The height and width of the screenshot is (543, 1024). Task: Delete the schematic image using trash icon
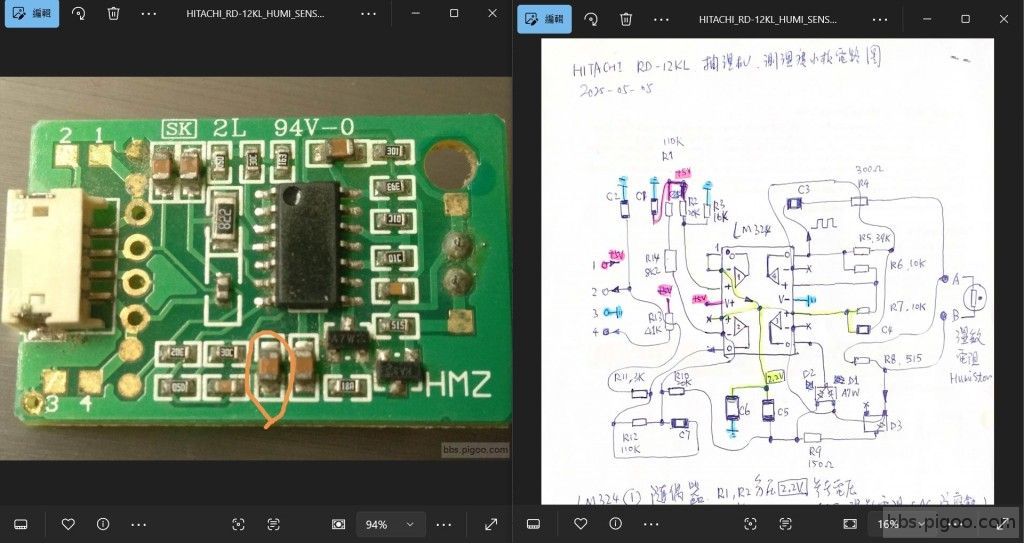pyautogui.click(x=626, y=20)
